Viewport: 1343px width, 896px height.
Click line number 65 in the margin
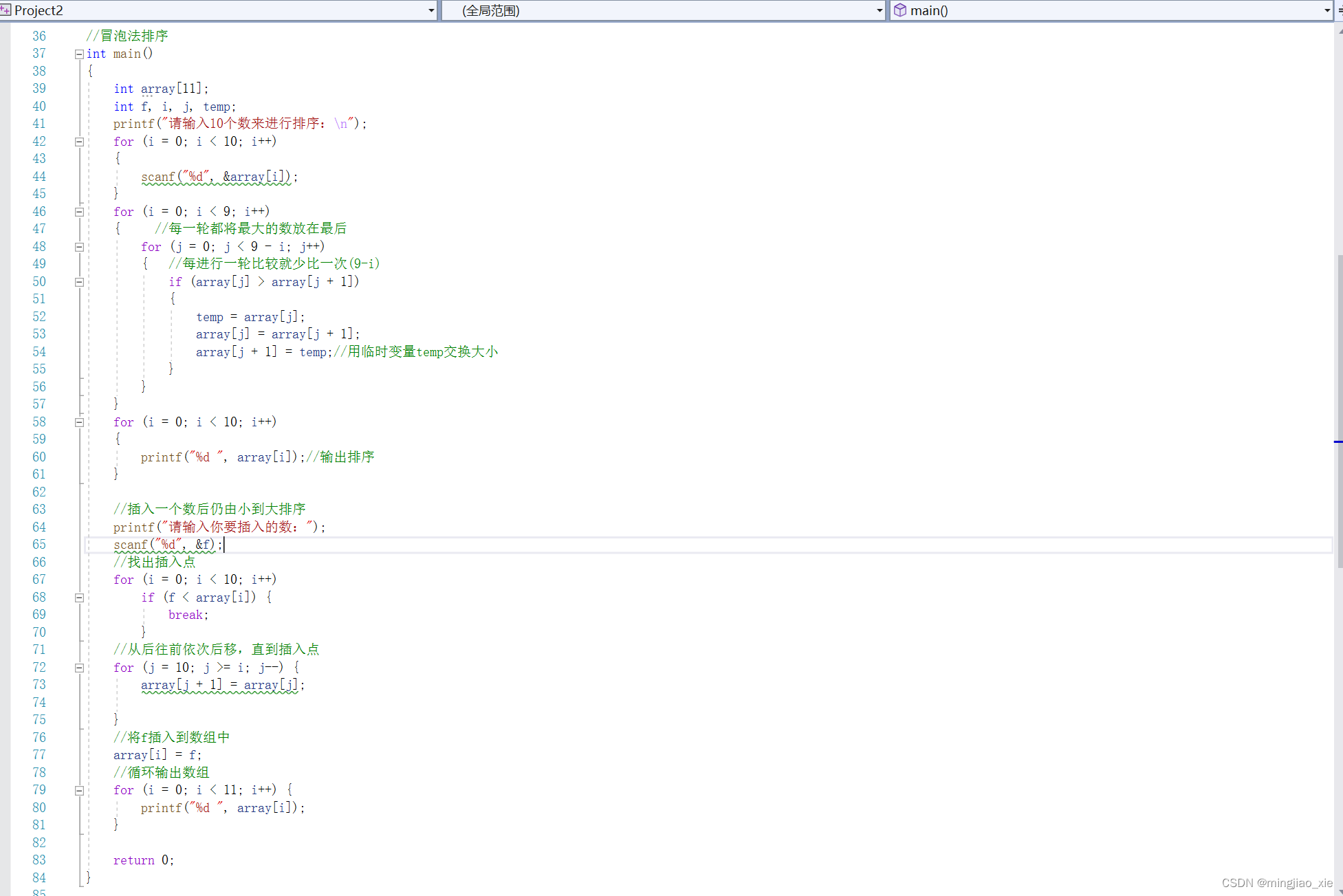pyautogui.click(x=39, y=545)
